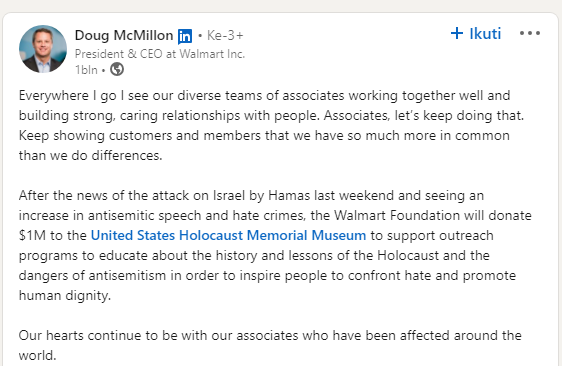Click the '$1M to the' text
The image size is (562, 366).
coord(53,235)
